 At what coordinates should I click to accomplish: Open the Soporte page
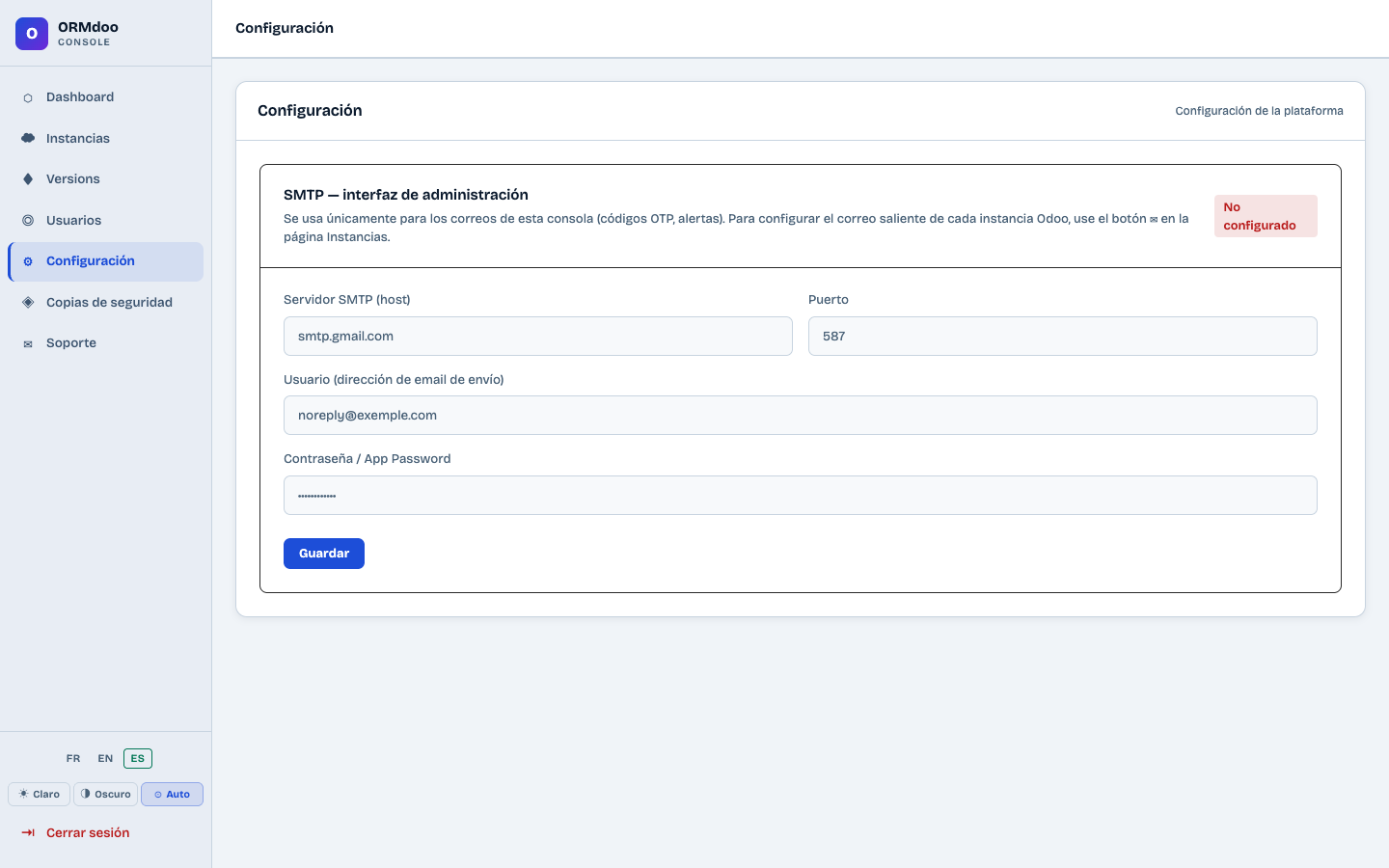(106, 343)
